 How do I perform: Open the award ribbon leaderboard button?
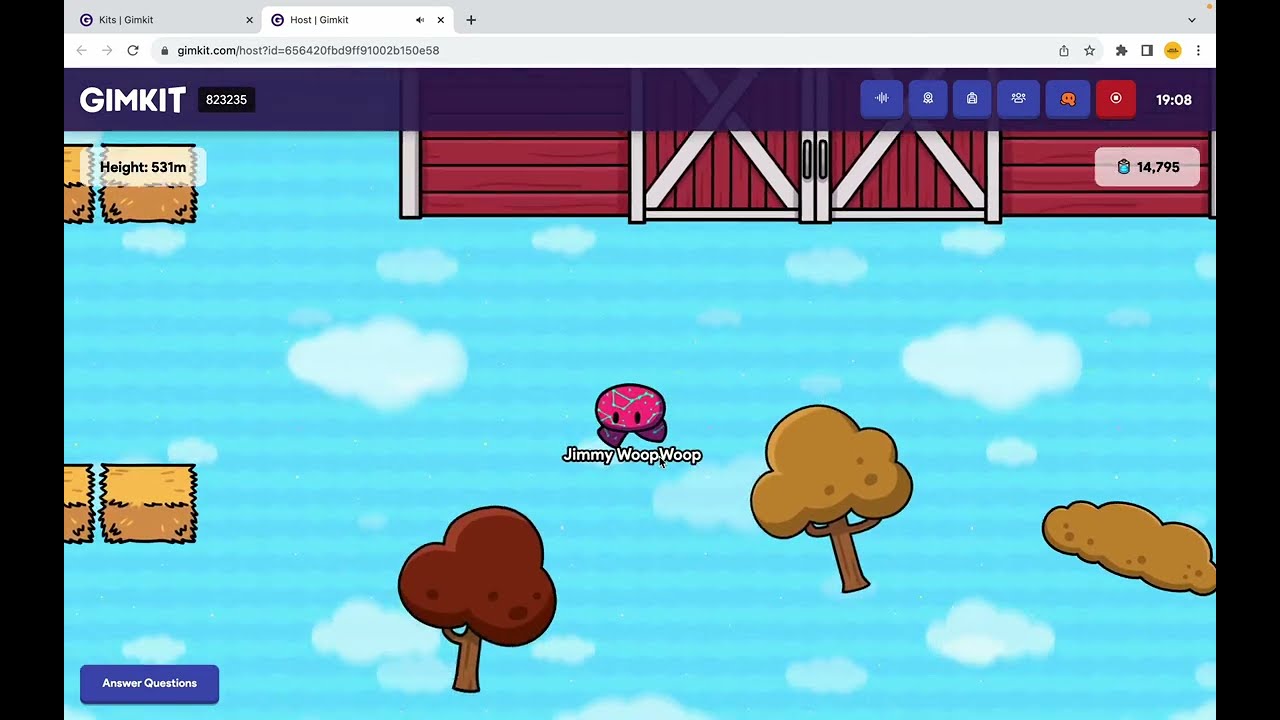coord(928,99)
